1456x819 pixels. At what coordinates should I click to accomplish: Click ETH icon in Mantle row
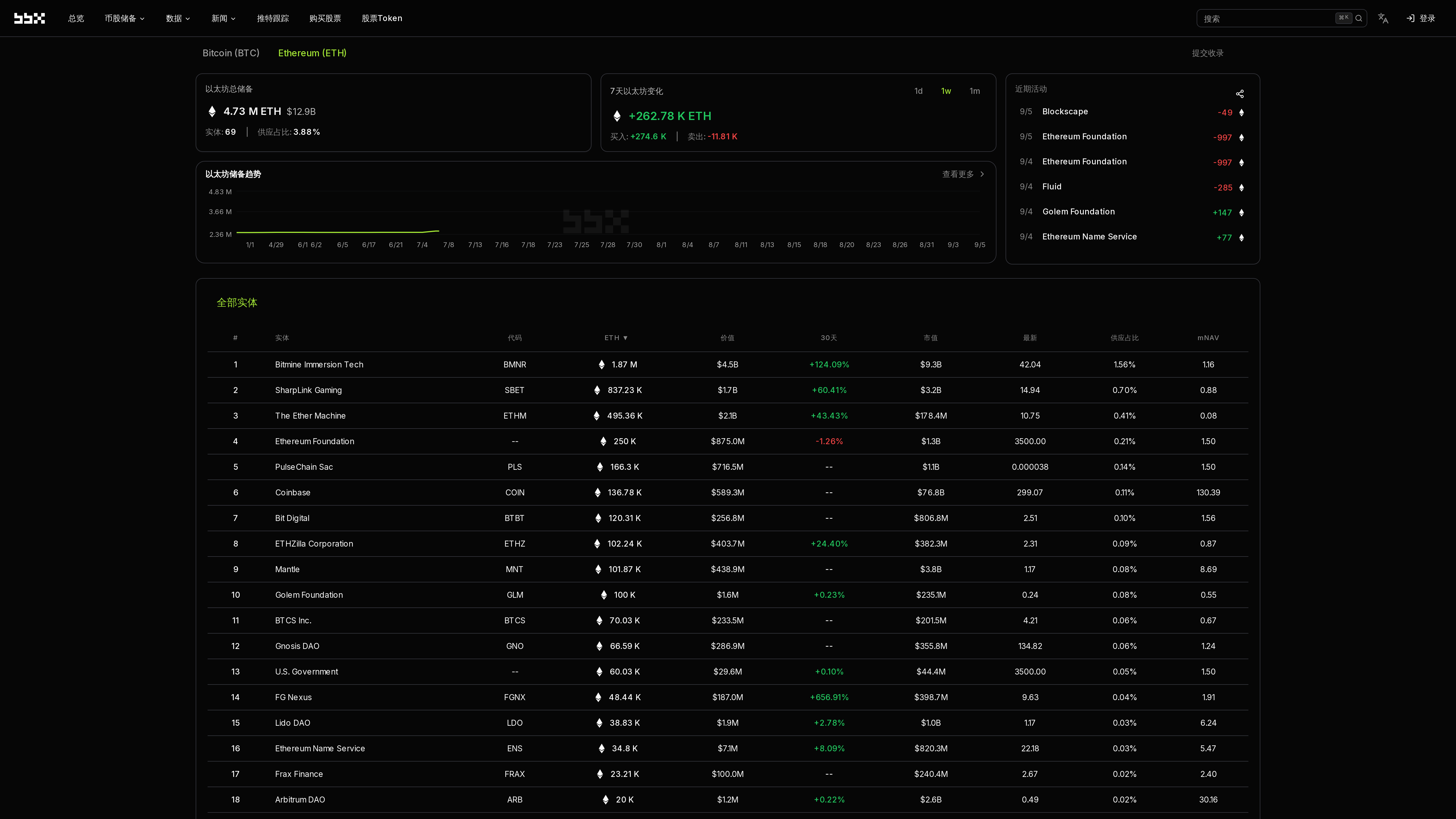point(598,569)
